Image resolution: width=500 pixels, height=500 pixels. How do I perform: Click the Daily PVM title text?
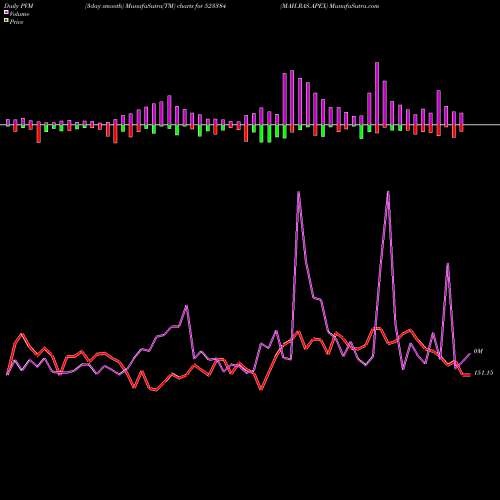click(18, 6)
